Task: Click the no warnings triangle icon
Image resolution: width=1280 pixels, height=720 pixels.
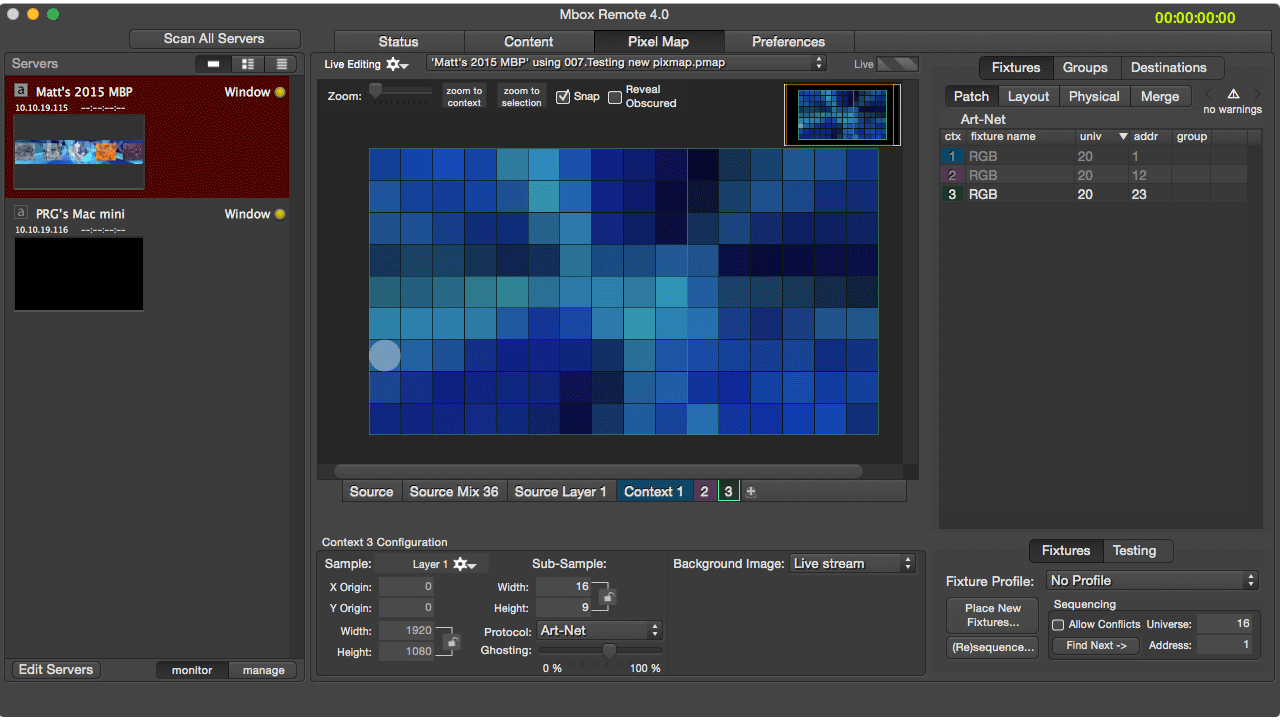Action: [1233, 94]
